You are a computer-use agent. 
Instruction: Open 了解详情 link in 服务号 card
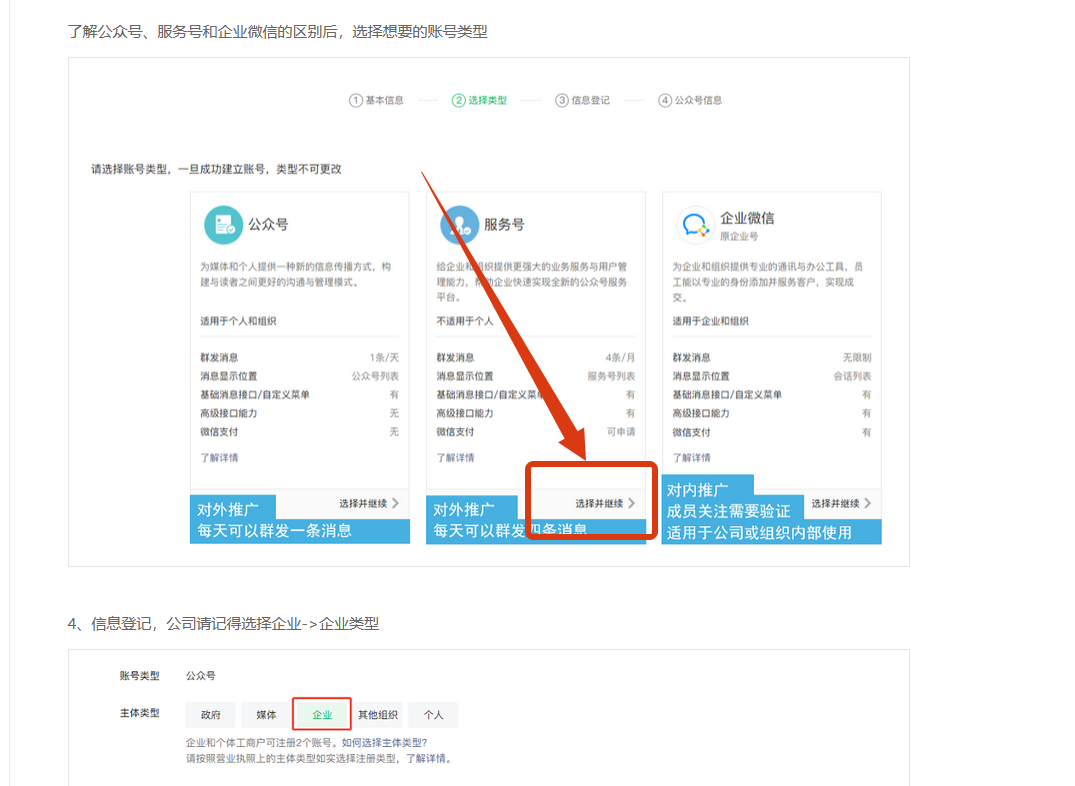point(455,457)
